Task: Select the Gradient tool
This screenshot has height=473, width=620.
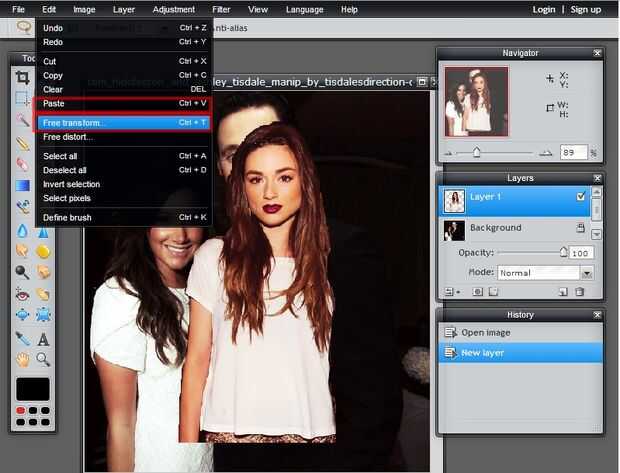Action: 23,185
